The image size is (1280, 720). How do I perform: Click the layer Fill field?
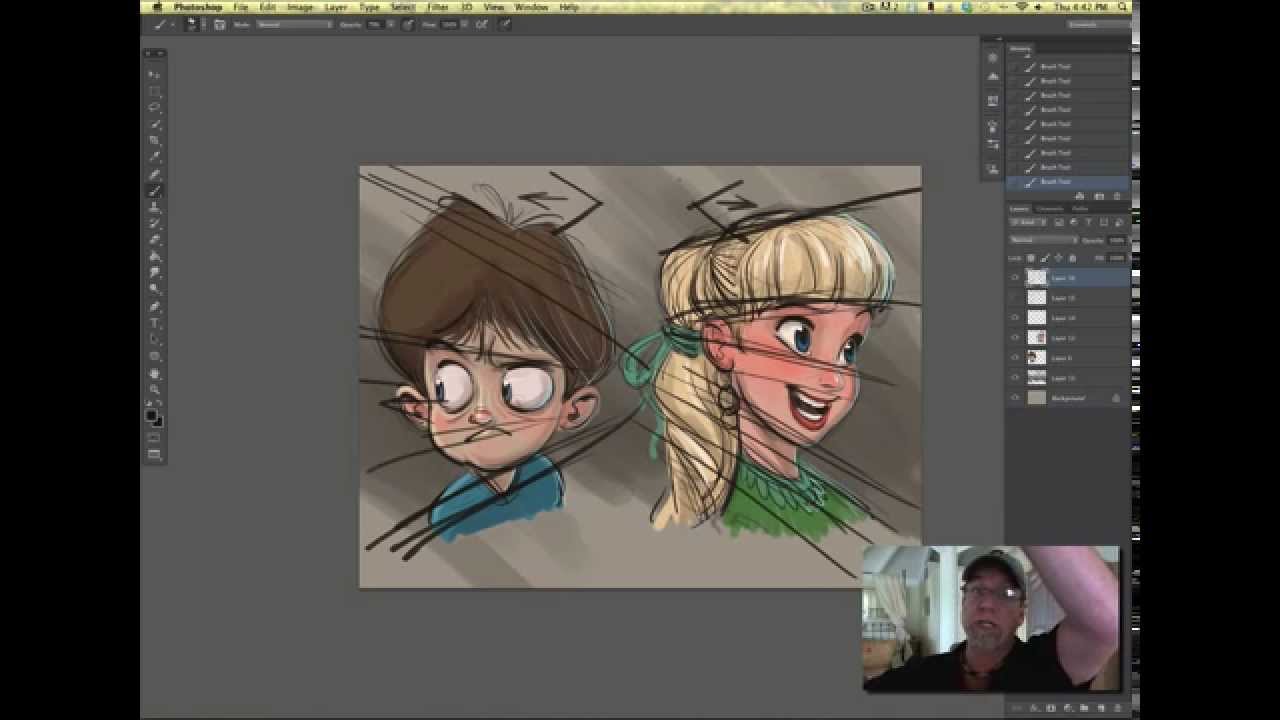coord(1117,259)
